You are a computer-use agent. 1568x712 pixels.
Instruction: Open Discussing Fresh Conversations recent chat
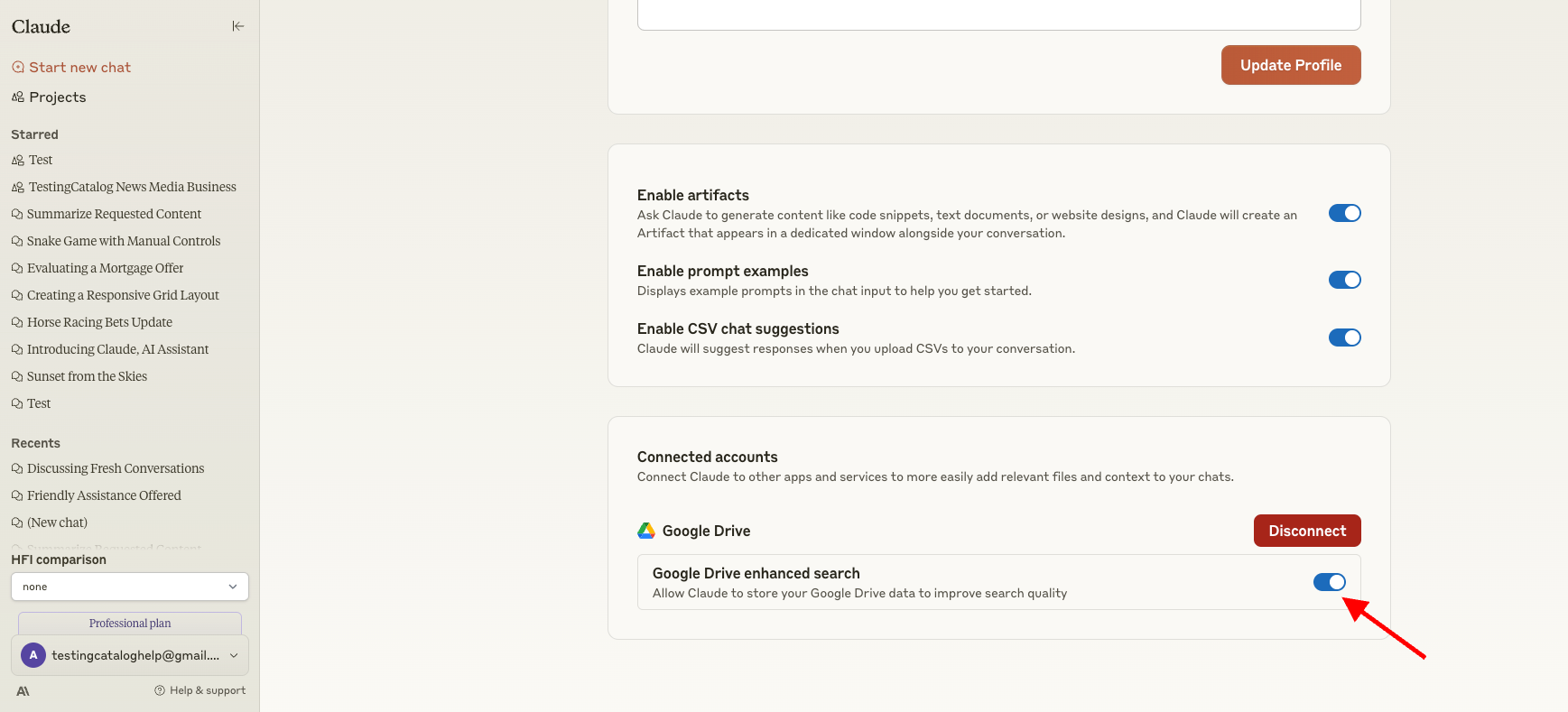[116, 468]
